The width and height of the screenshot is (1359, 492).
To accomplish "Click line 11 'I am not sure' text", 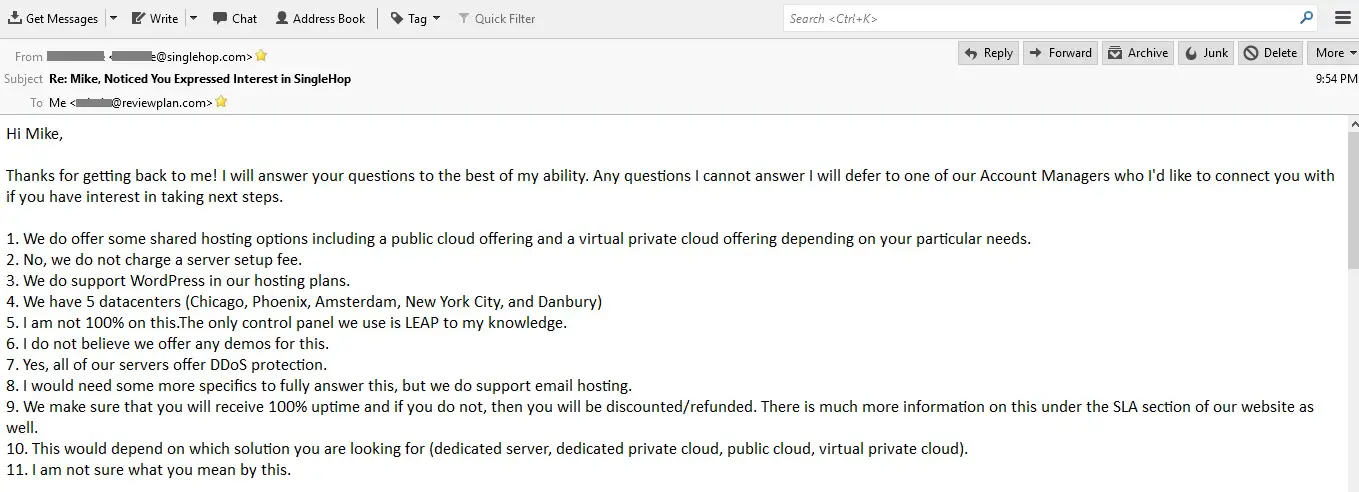I will click(149, 470).
